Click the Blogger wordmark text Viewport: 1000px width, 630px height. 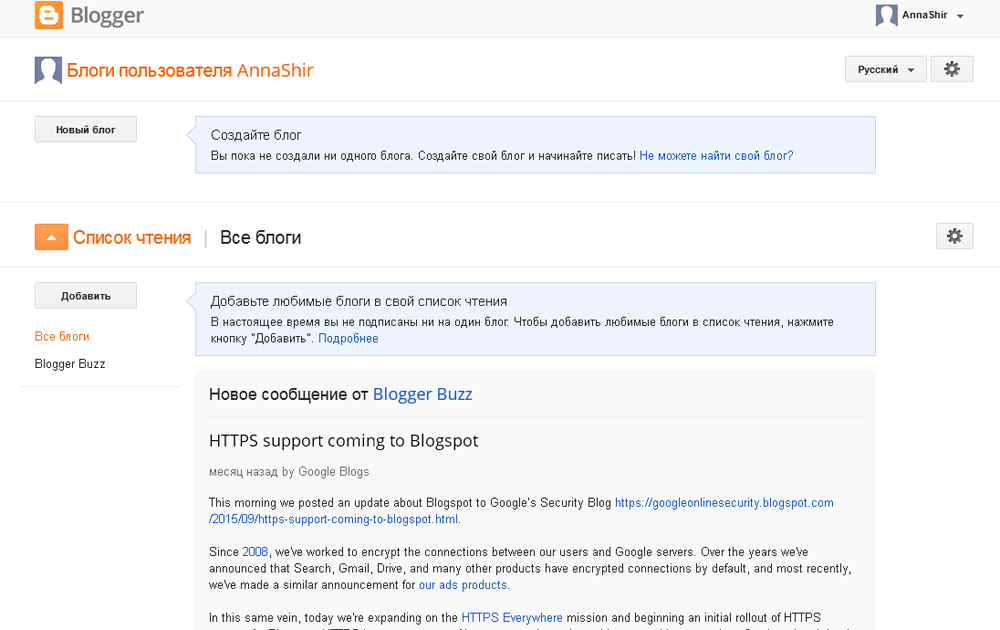pos(107,15)
